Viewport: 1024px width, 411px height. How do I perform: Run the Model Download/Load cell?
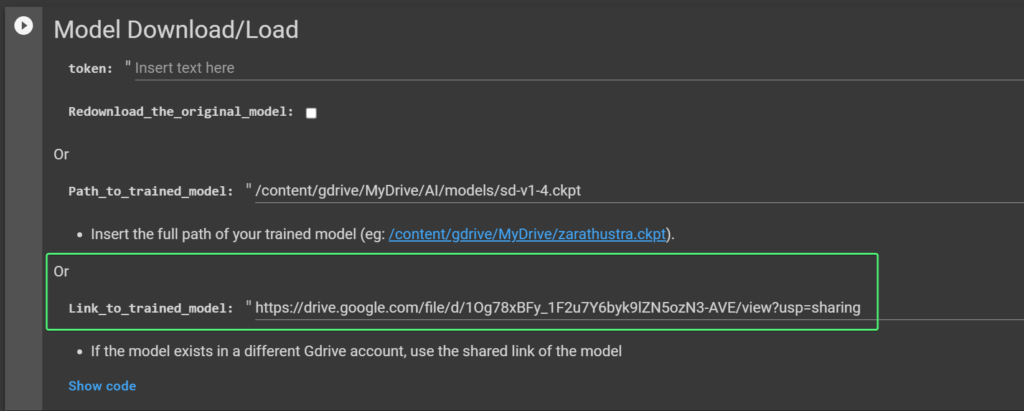click(x=24, y=26)
